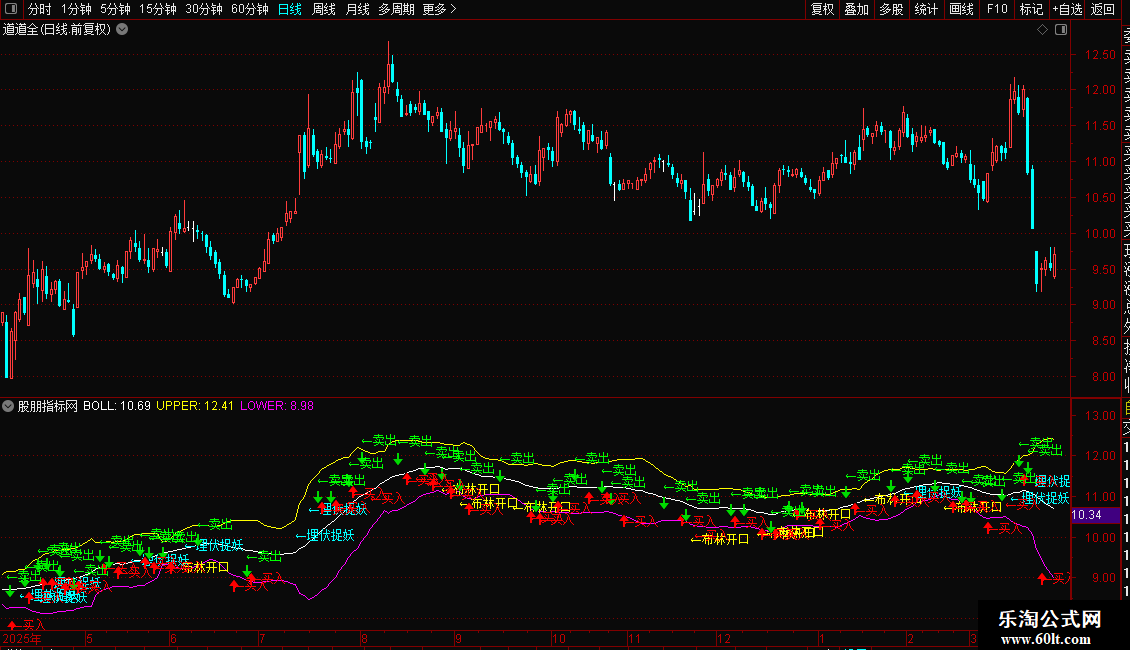Click the 13.00 indicator axis label

pos(1100,416)
